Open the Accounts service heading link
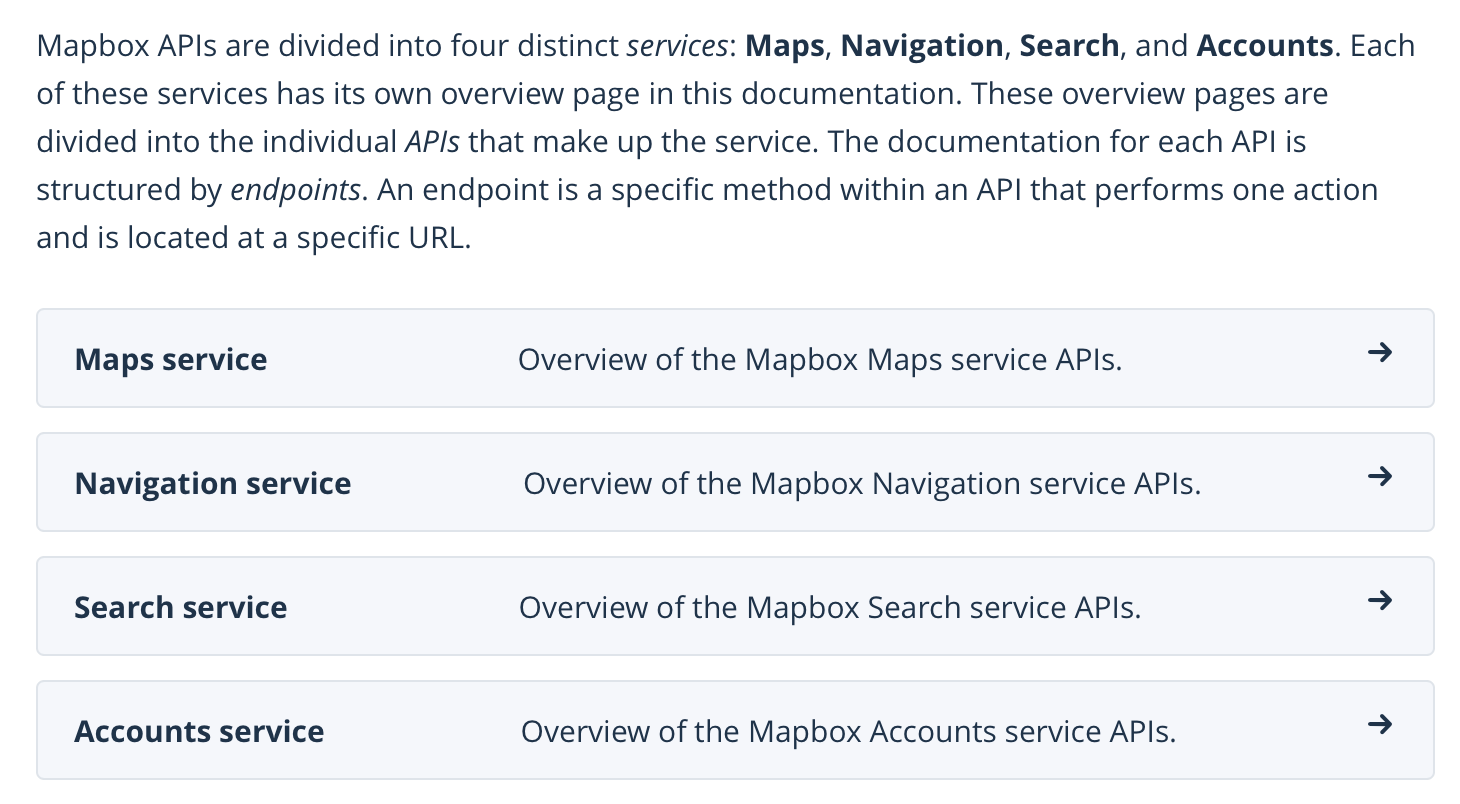The height and width of the screenshot is (804, 1460). point(199,731)
